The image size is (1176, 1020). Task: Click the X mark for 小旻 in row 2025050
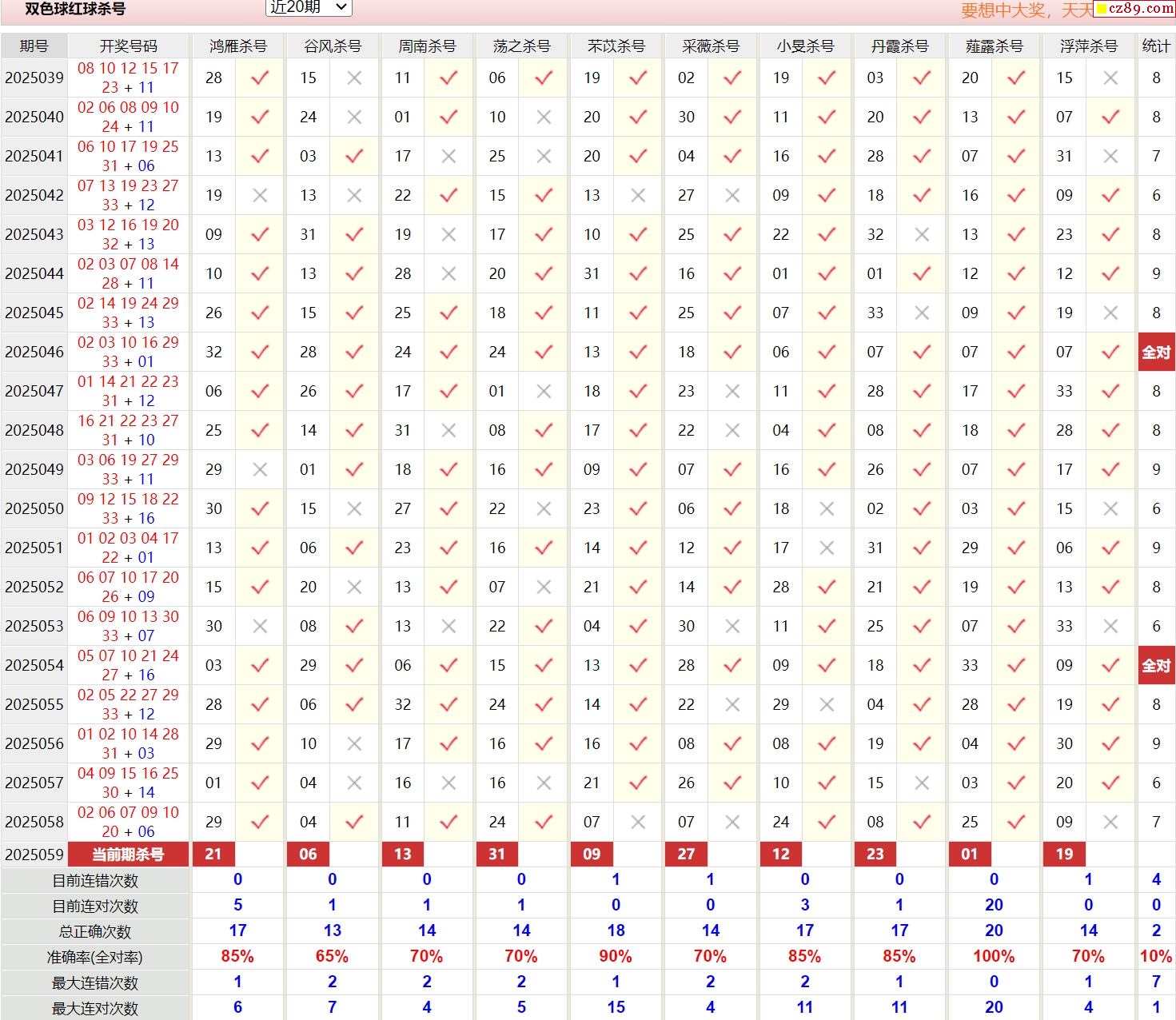(x=827, y=509)
